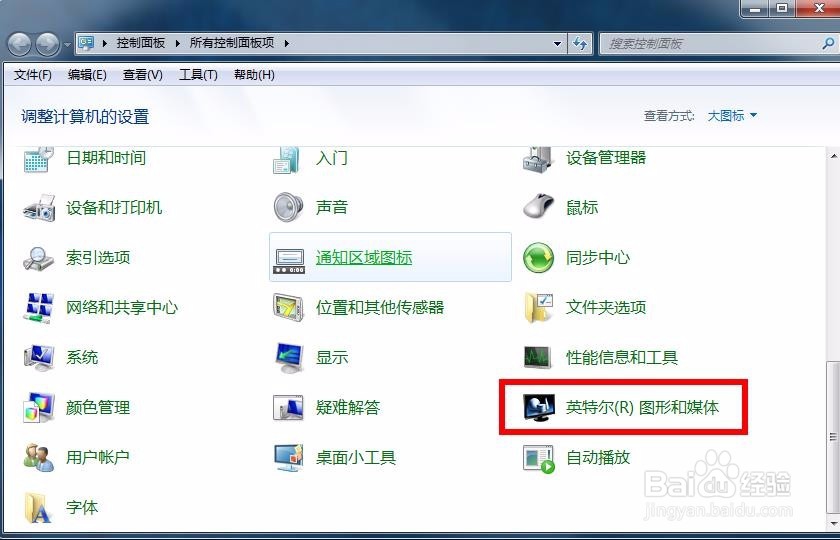
Task: Open the 查看(V) menu
Action: 142,75
